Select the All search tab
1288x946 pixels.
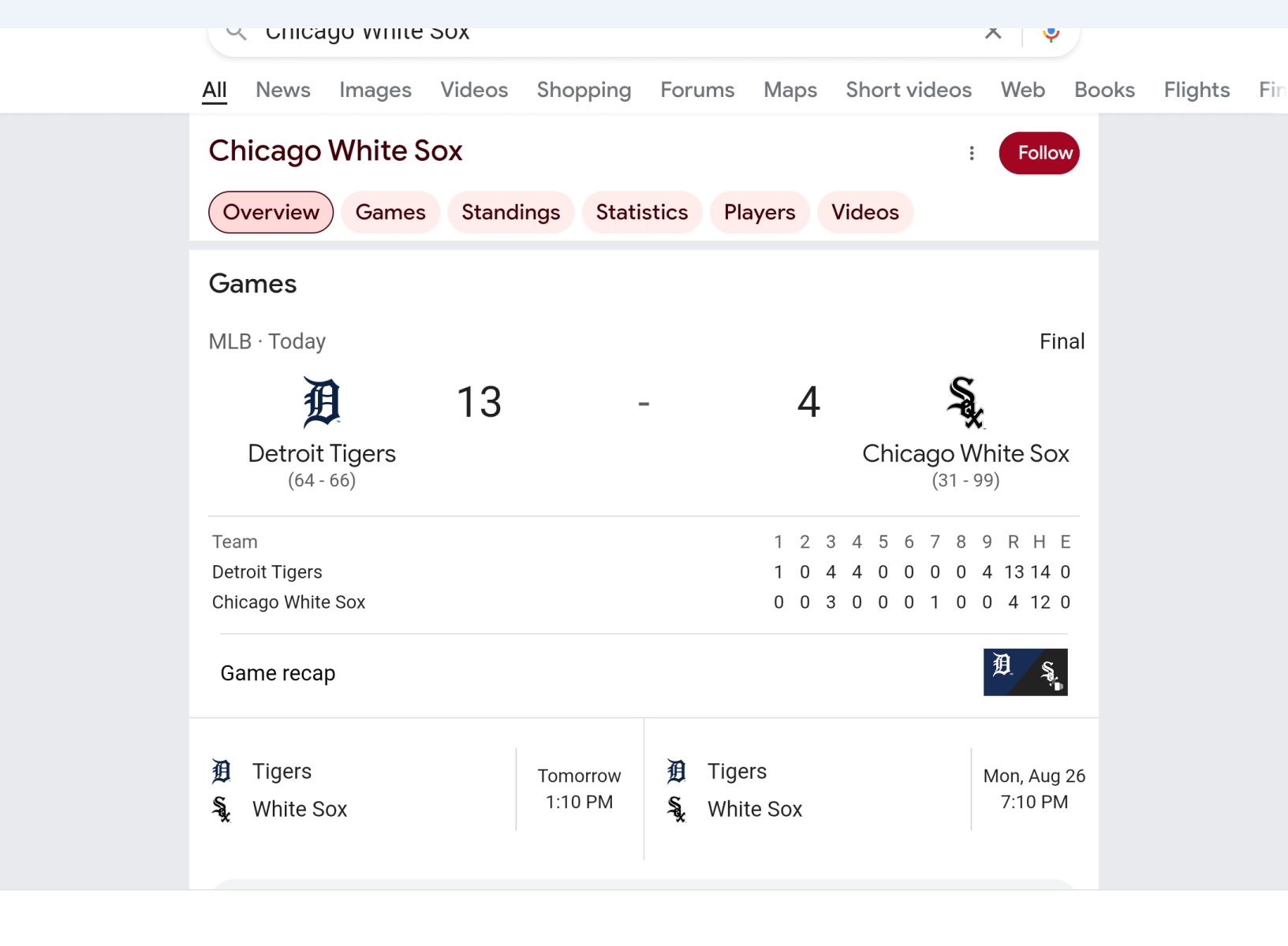point(215,90)
